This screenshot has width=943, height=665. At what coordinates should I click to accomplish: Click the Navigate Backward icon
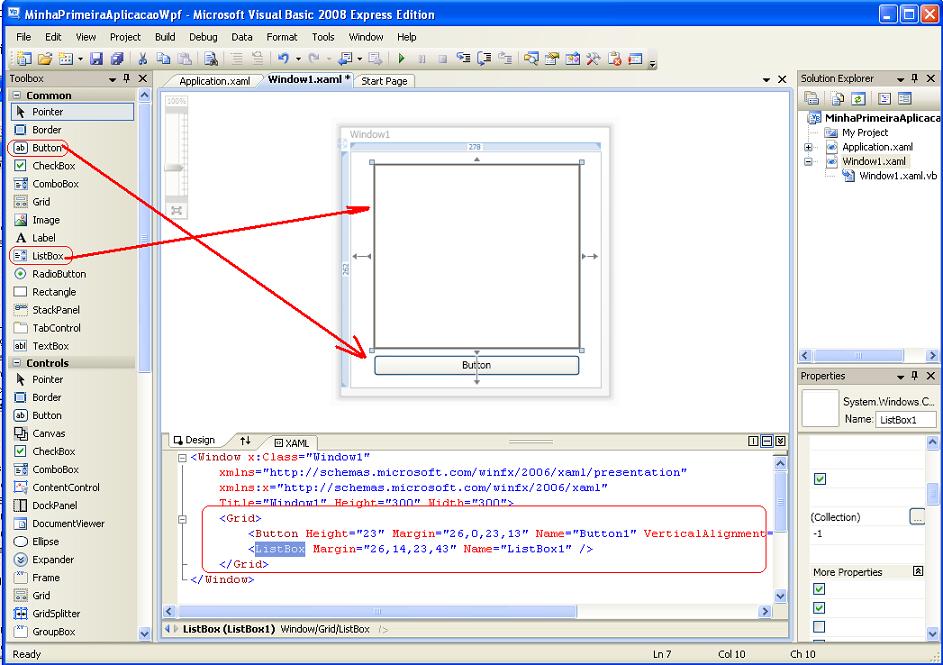[x=345, y=58]
